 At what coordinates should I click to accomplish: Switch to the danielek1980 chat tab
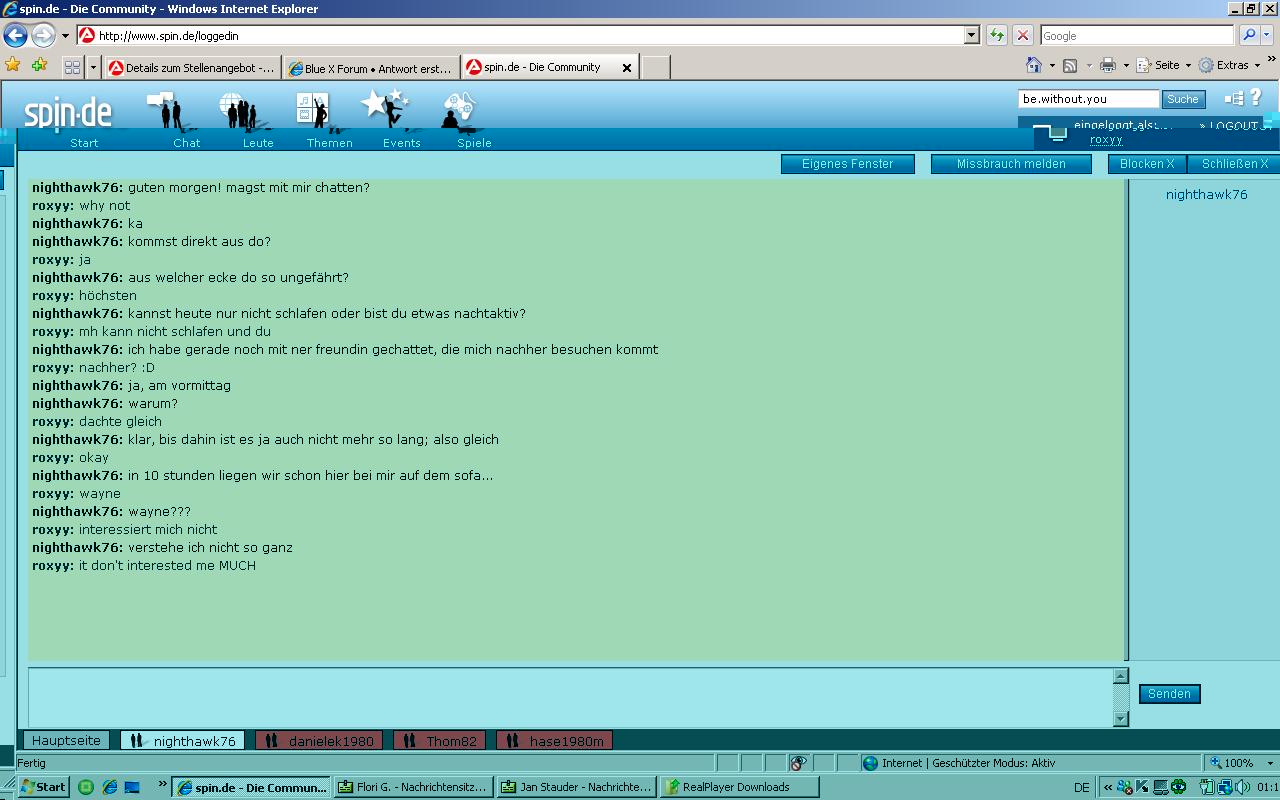pyautogui.click(x=319, y=741)
